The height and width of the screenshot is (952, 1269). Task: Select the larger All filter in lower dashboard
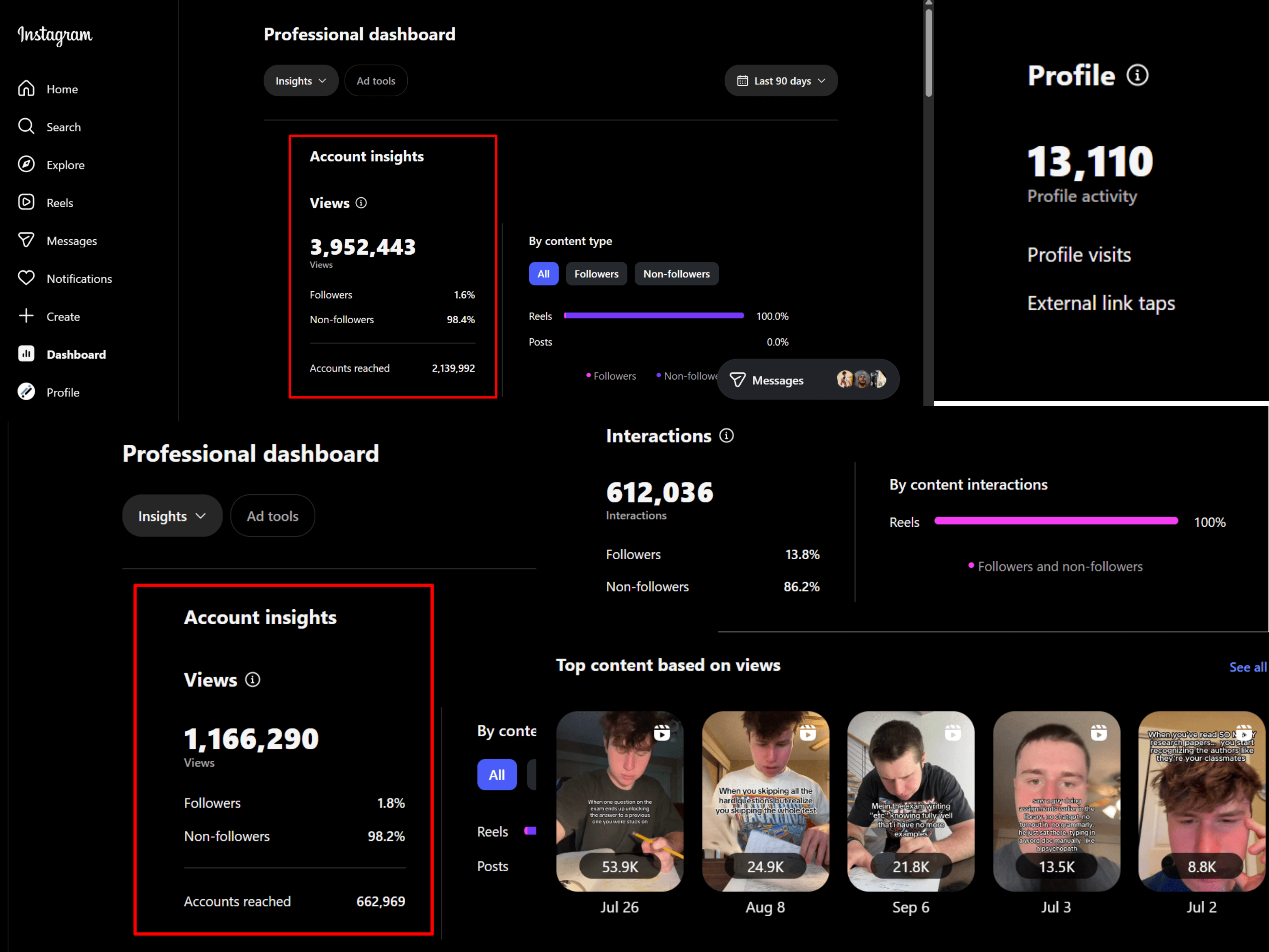pos(497,775)
